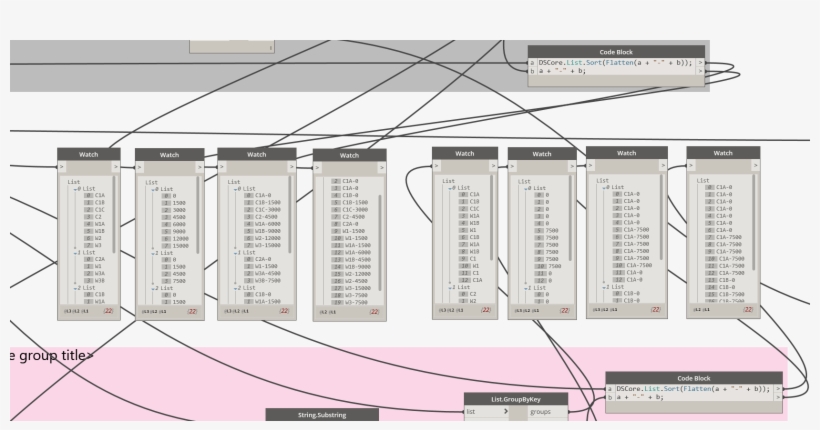Viewport: 820px width, 430px height.
Task: Click second output port of the lower Code Block
Action: pyautogui.click(x=779, y=397)
